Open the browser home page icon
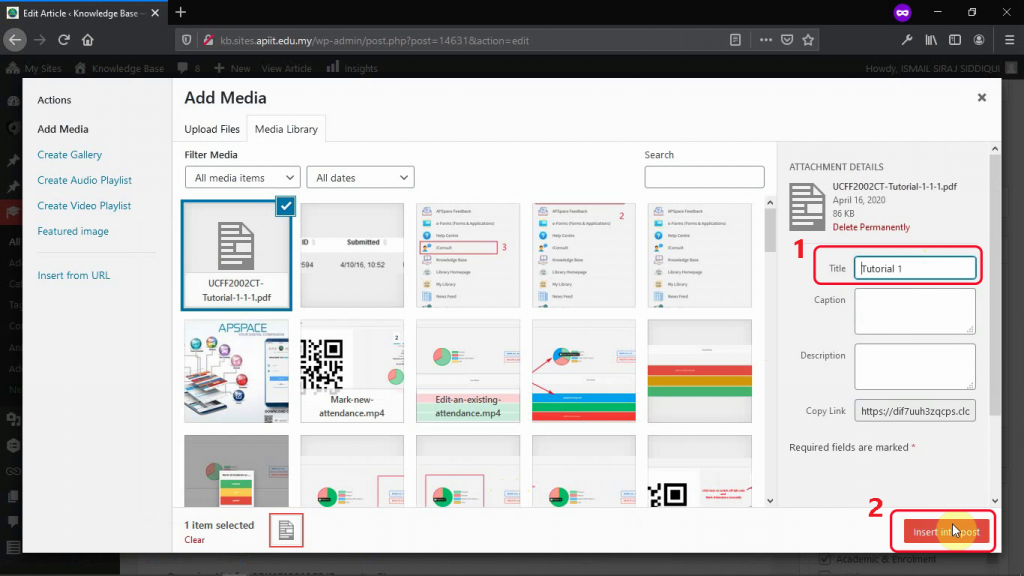Viewport: 1024px width, 576px height. [88, 40]
